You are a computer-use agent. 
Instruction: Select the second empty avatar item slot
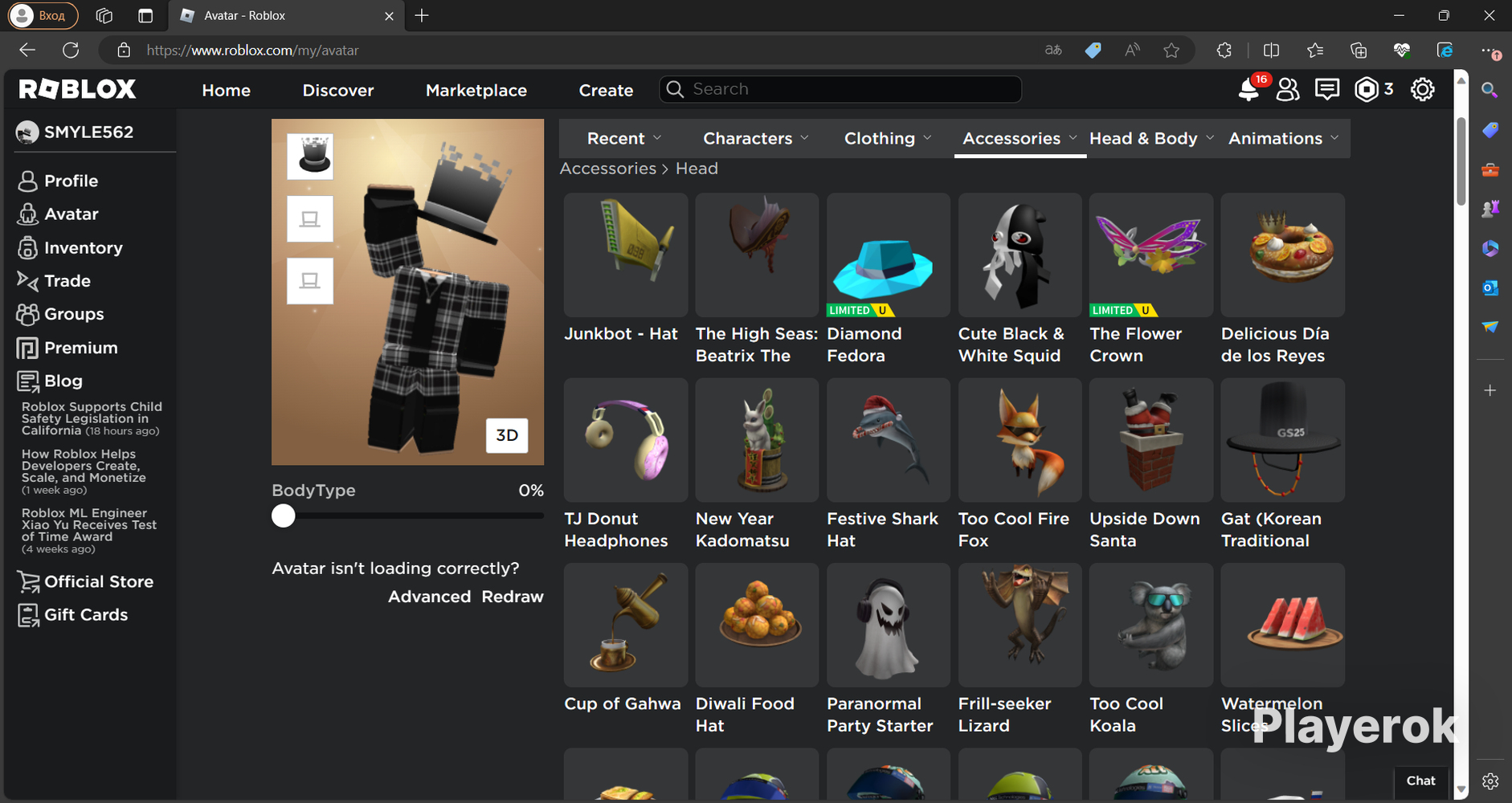point(310,218)
